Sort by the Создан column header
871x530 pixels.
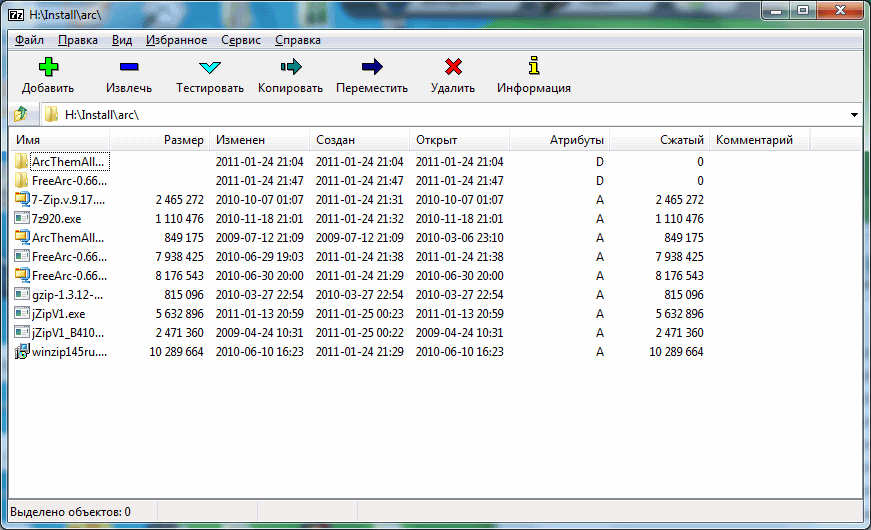(x=359, y=140)
